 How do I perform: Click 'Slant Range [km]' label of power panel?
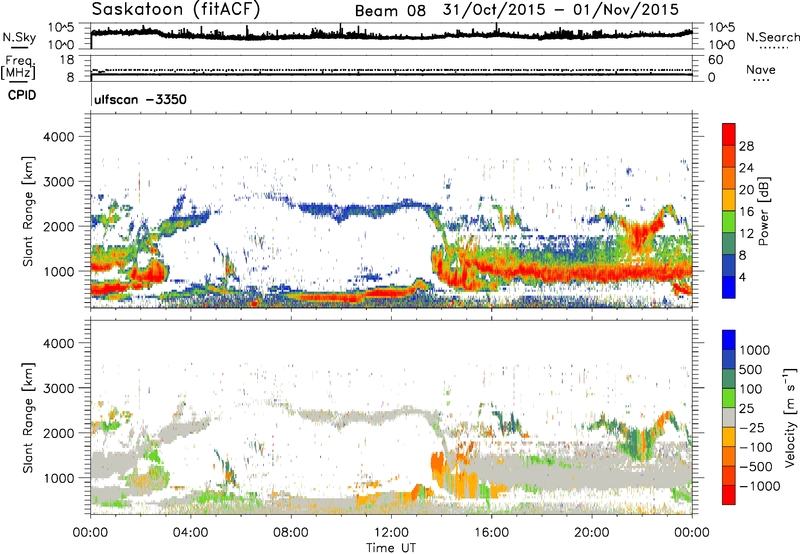point(28,211)
